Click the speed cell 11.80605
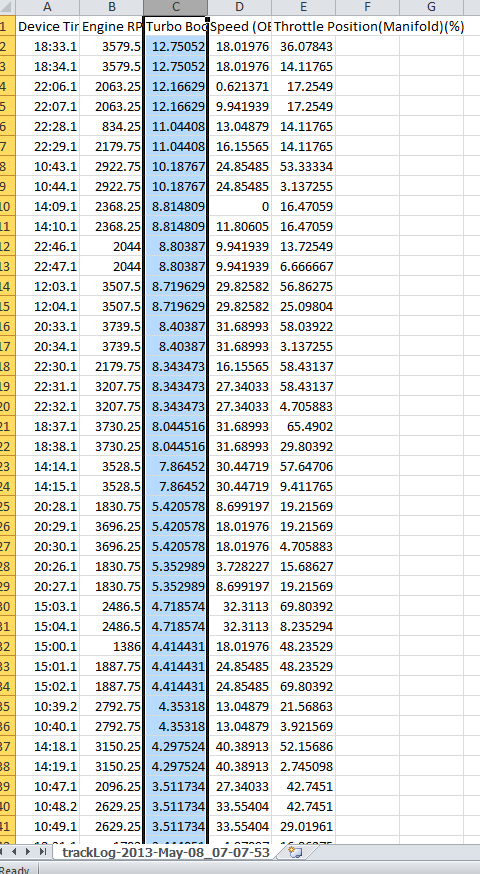The width and height of the screenshot is (480, 874). tap(240, 227)
